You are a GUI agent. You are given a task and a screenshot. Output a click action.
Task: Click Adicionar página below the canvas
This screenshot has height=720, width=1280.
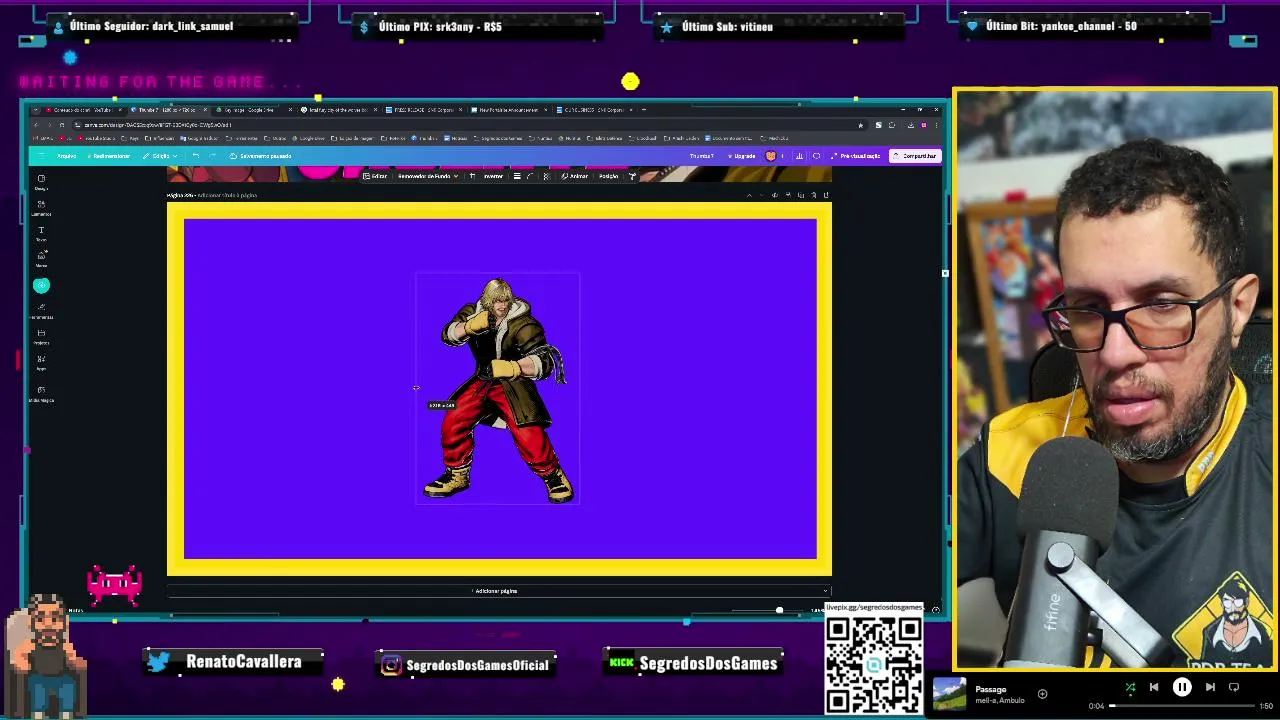[x=495, y=591]
